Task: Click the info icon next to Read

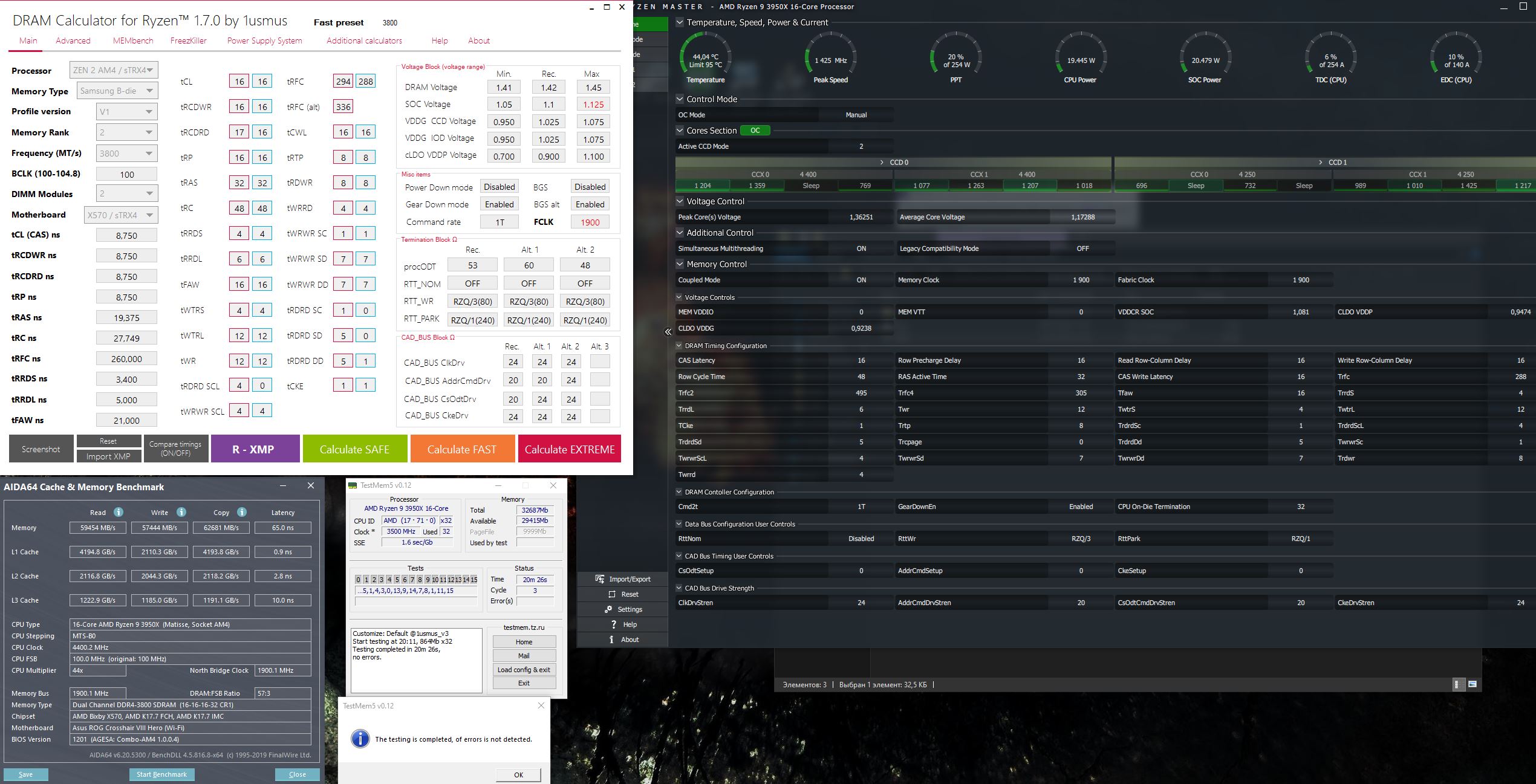Action: pyautogui.click(x=119, y=512)
